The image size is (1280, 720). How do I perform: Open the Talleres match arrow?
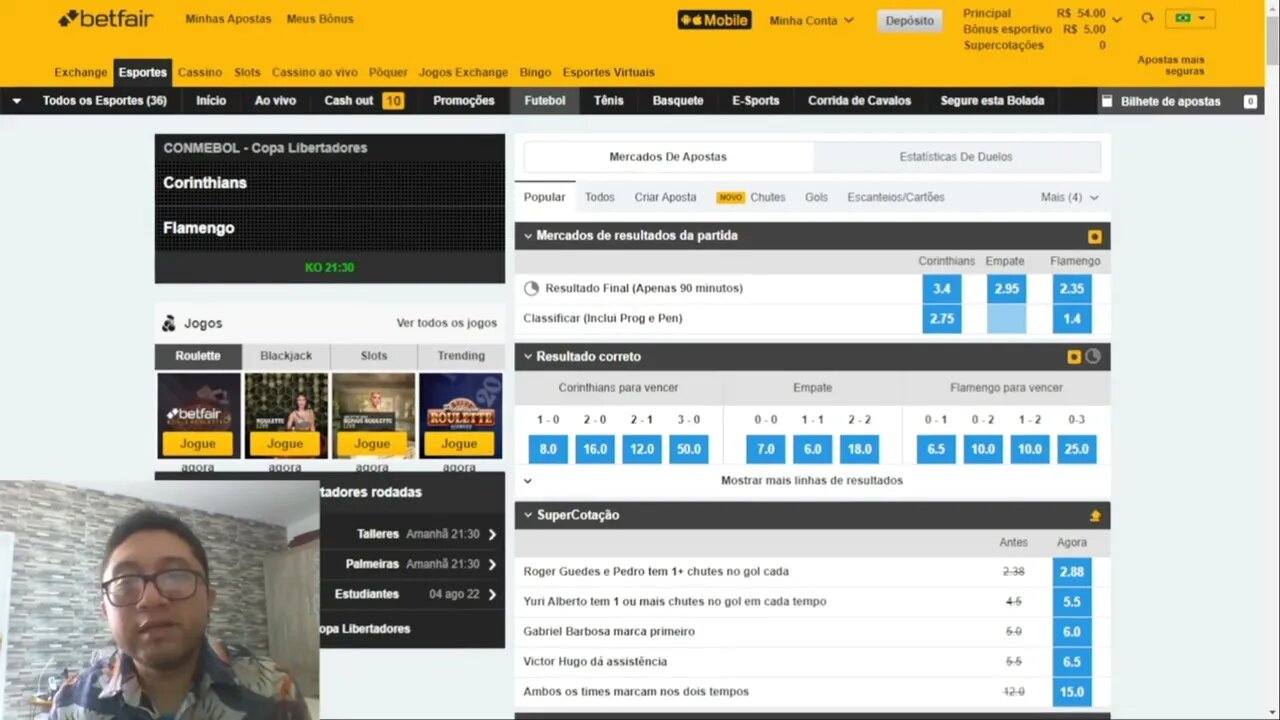[492, 535]
